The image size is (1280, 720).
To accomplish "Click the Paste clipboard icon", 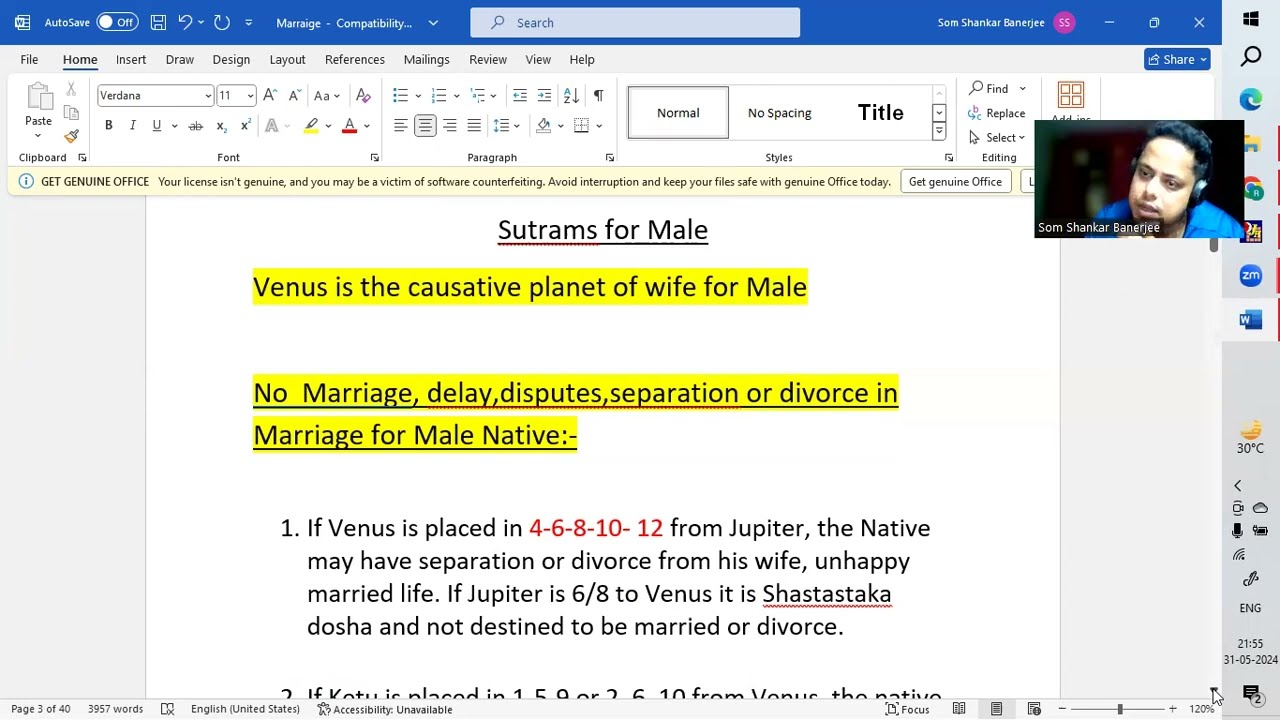I will 39,96.
